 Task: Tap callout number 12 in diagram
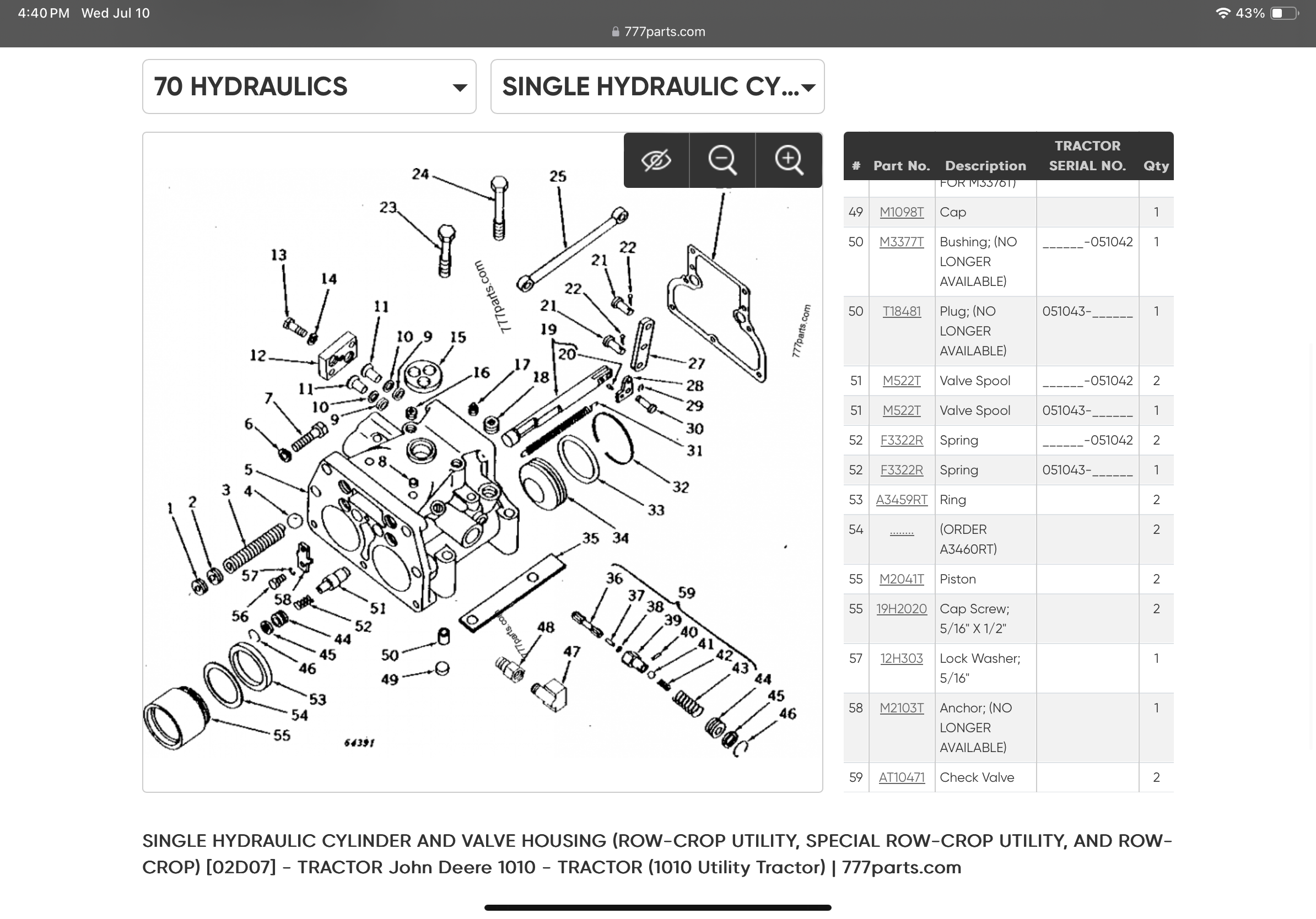click(x=258, y=355)
